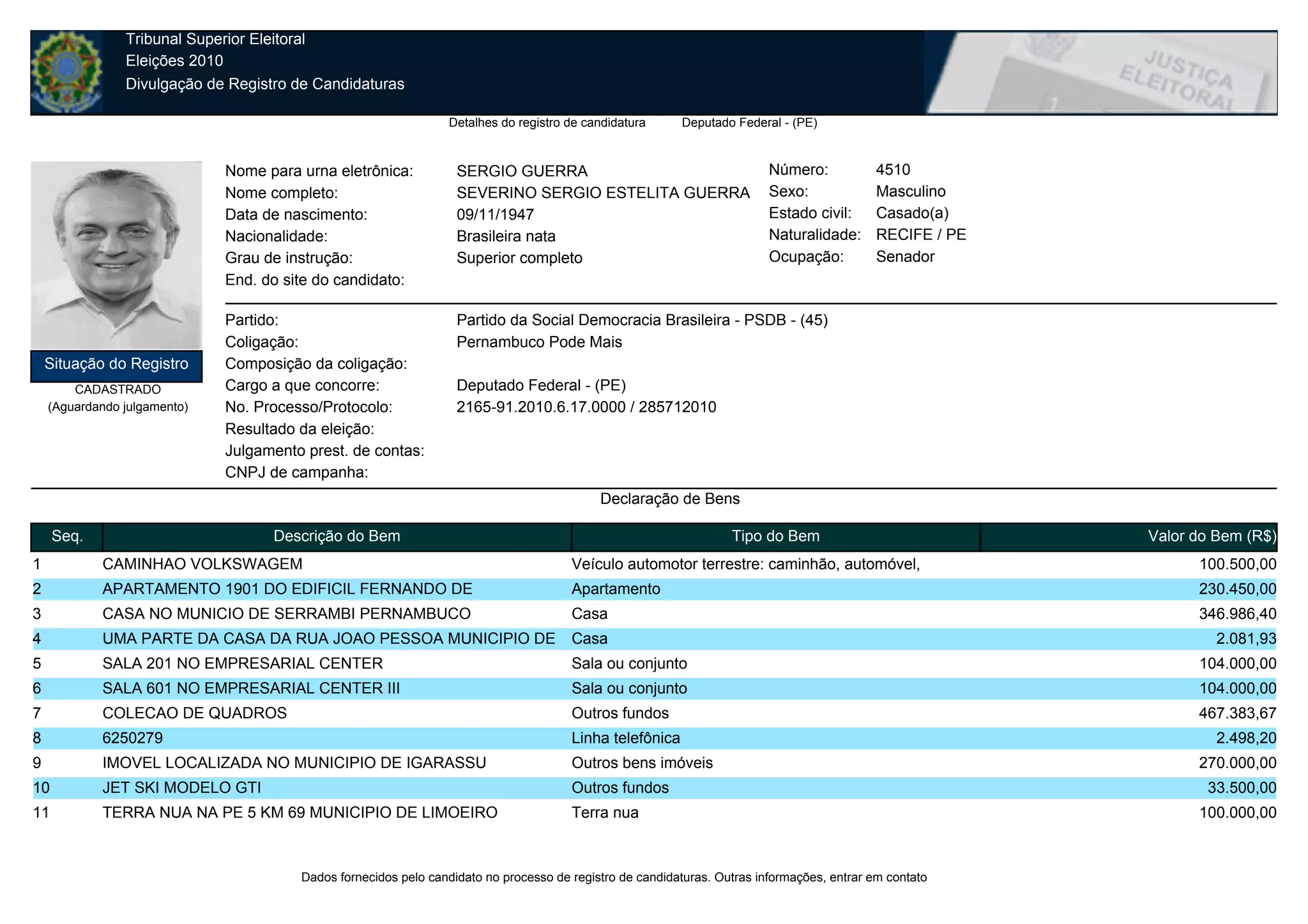The image size is (1308, 924).
Task: Click the value 467.383,67
Action: (x=1237, y=713)
